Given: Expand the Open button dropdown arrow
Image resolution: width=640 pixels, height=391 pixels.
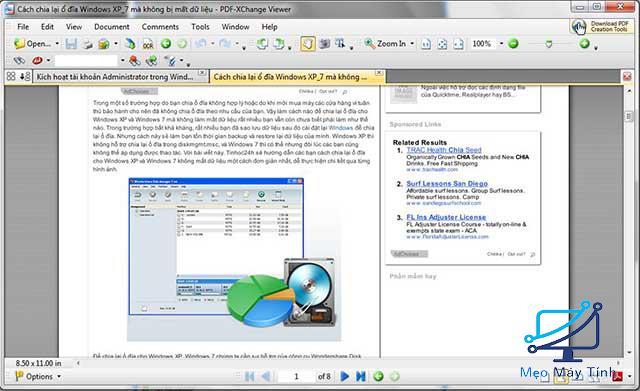Looking at the screenshot, I should [57, 44].
